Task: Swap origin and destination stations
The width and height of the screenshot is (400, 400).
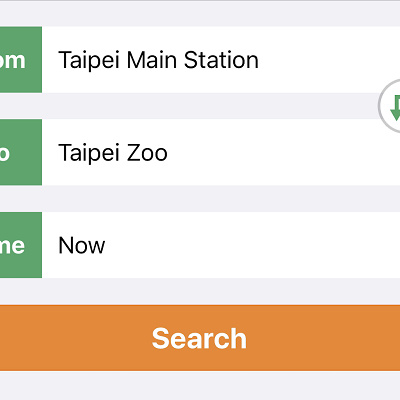Action: (x=390, y=106)
